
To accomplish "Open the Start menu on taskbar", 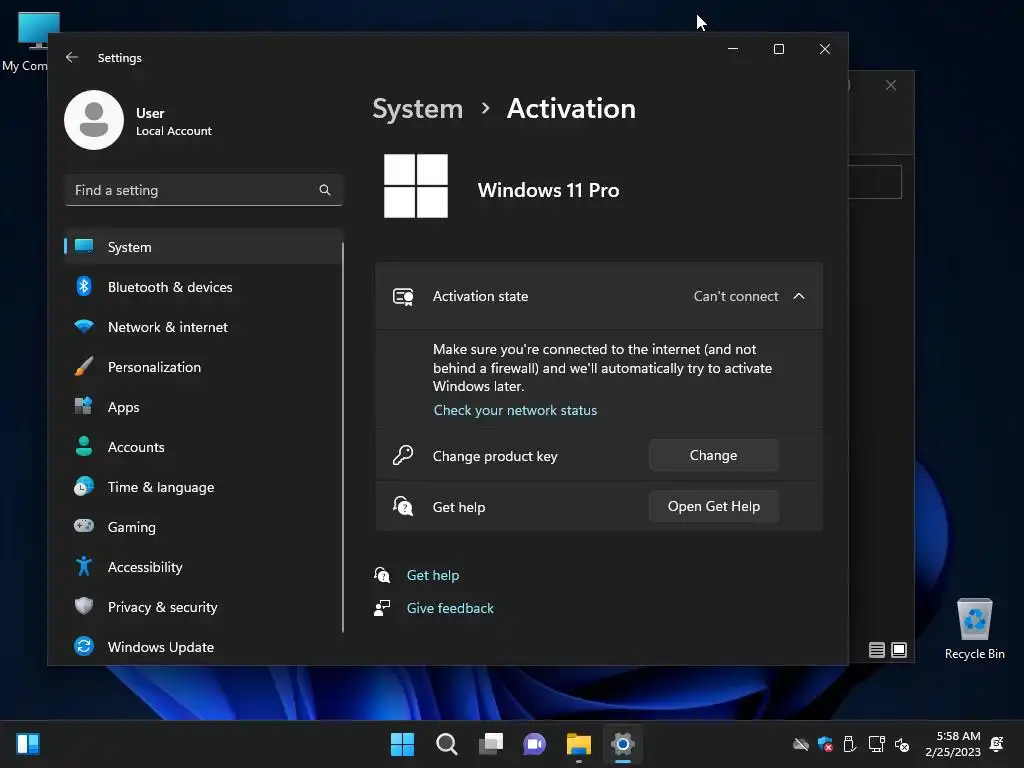I will 402,744.
